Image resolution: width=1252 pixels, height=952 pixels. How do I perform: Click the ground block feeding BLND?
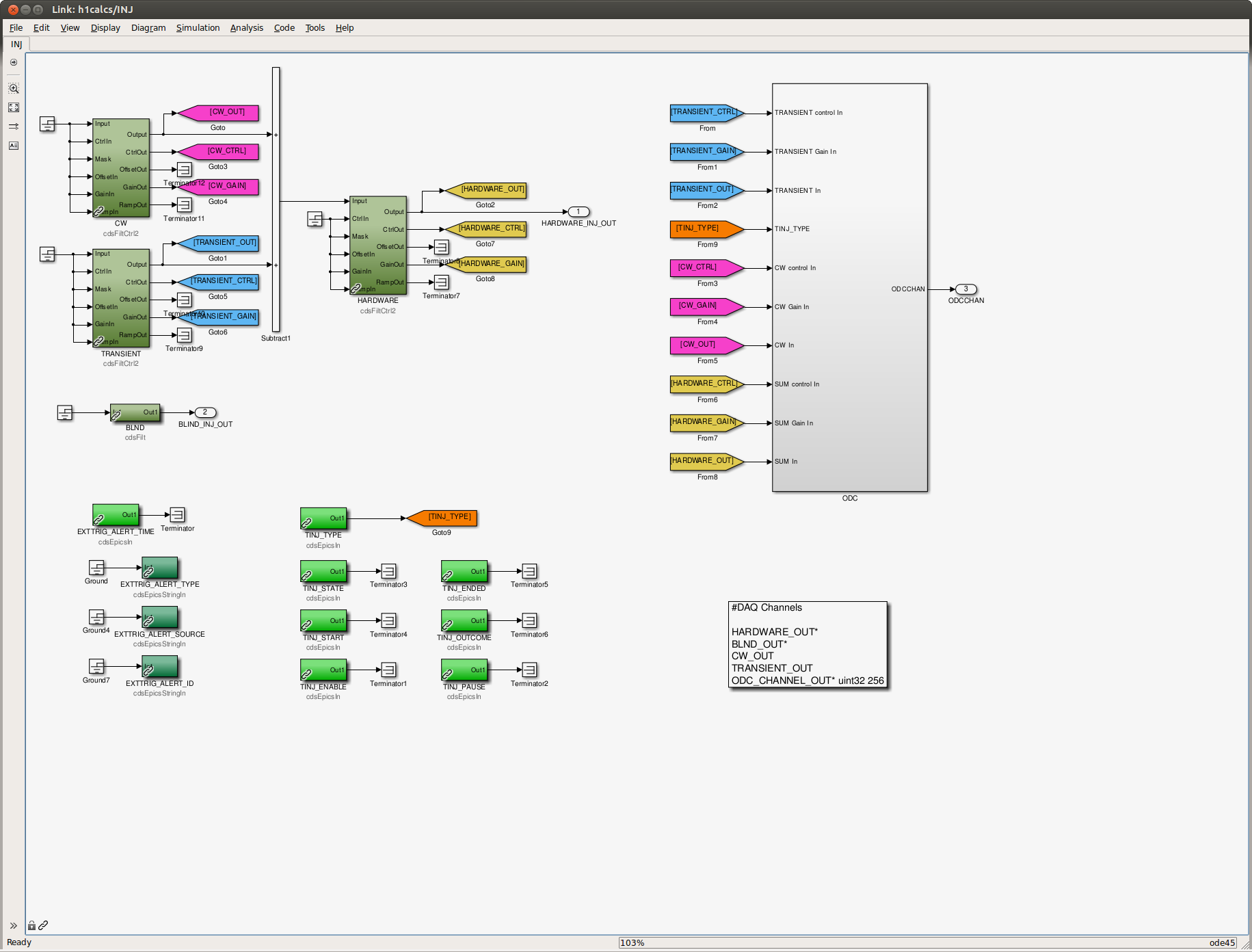tap(65, 412)
